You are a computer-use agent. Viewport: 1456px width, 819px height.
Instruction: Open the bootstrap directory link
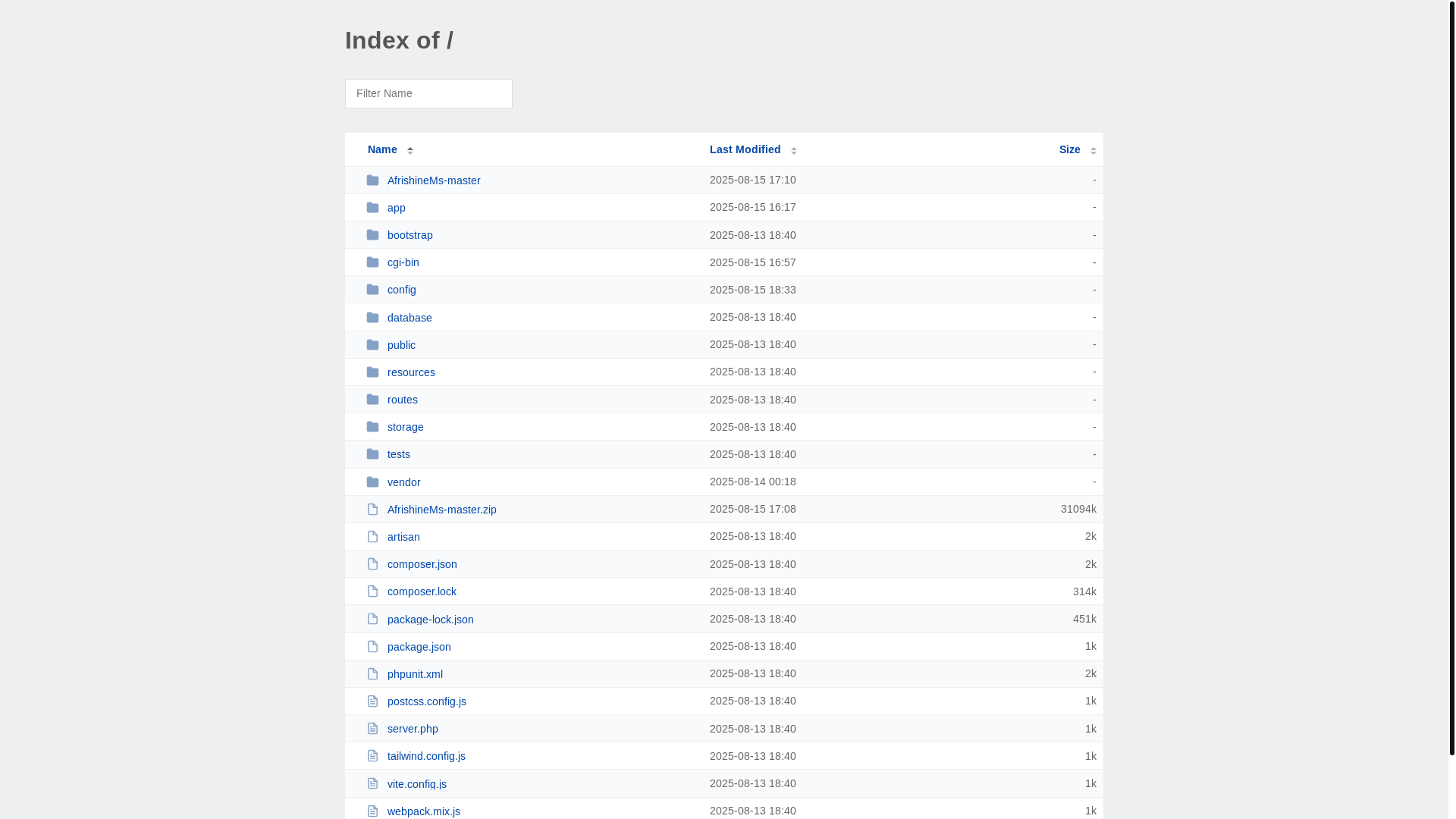pos(410,235)
